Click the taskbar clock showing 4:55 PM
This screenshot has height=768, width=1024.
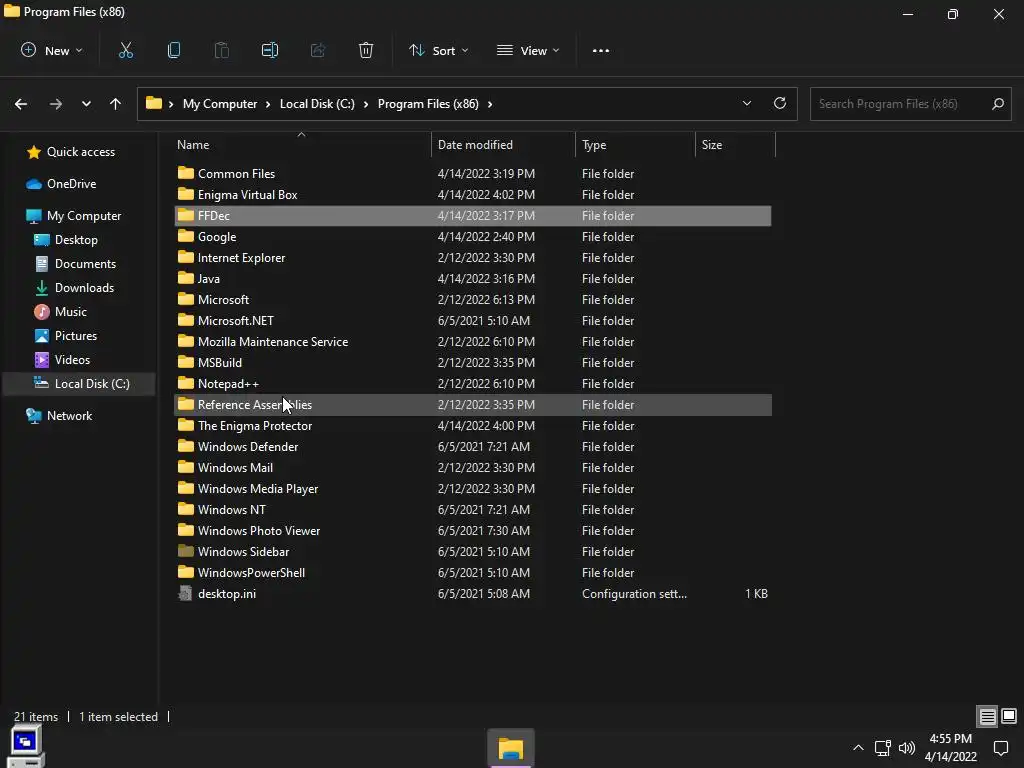tap(950, 748)
